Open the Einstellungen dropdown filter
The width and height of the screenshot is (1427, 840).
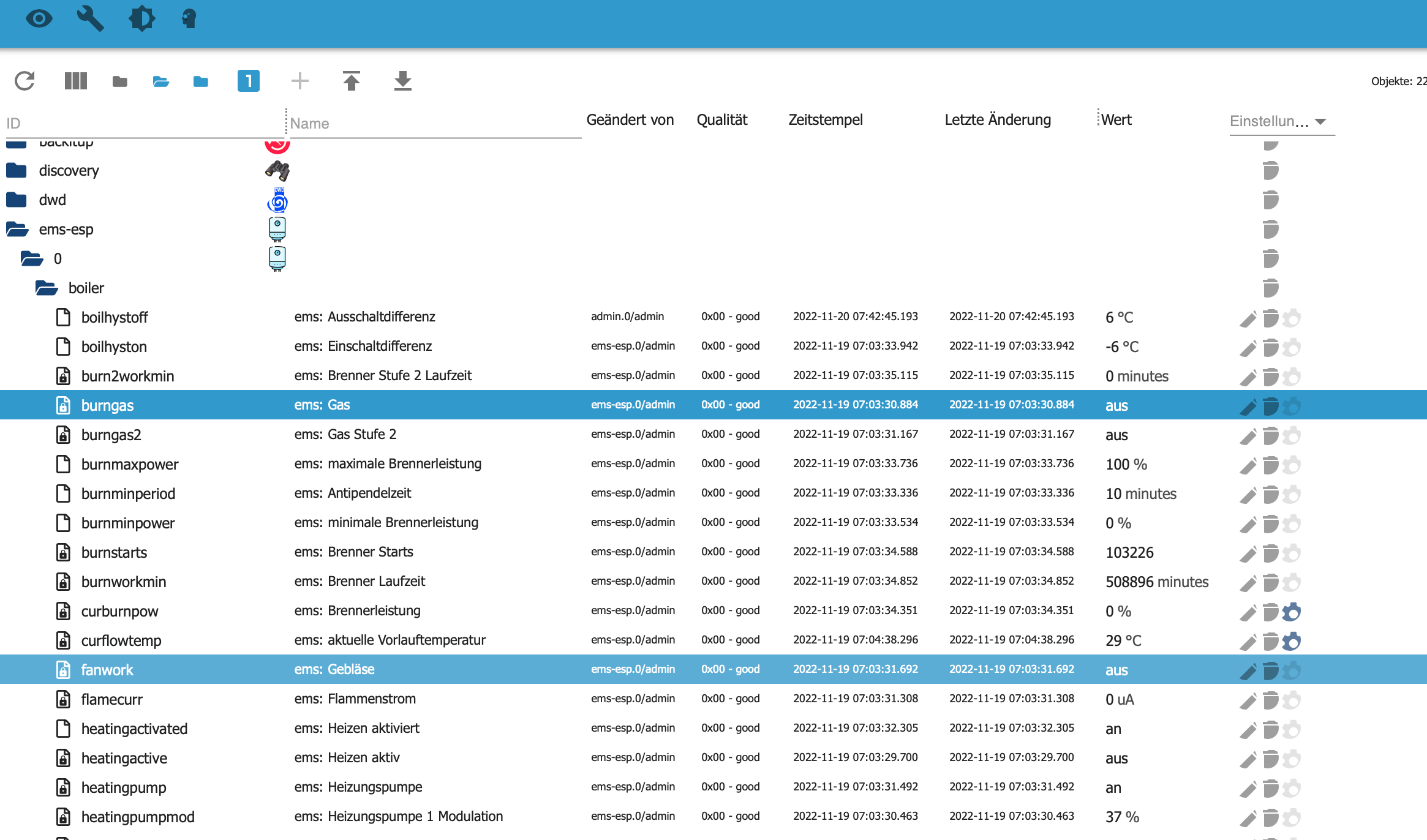[1279, 121]
